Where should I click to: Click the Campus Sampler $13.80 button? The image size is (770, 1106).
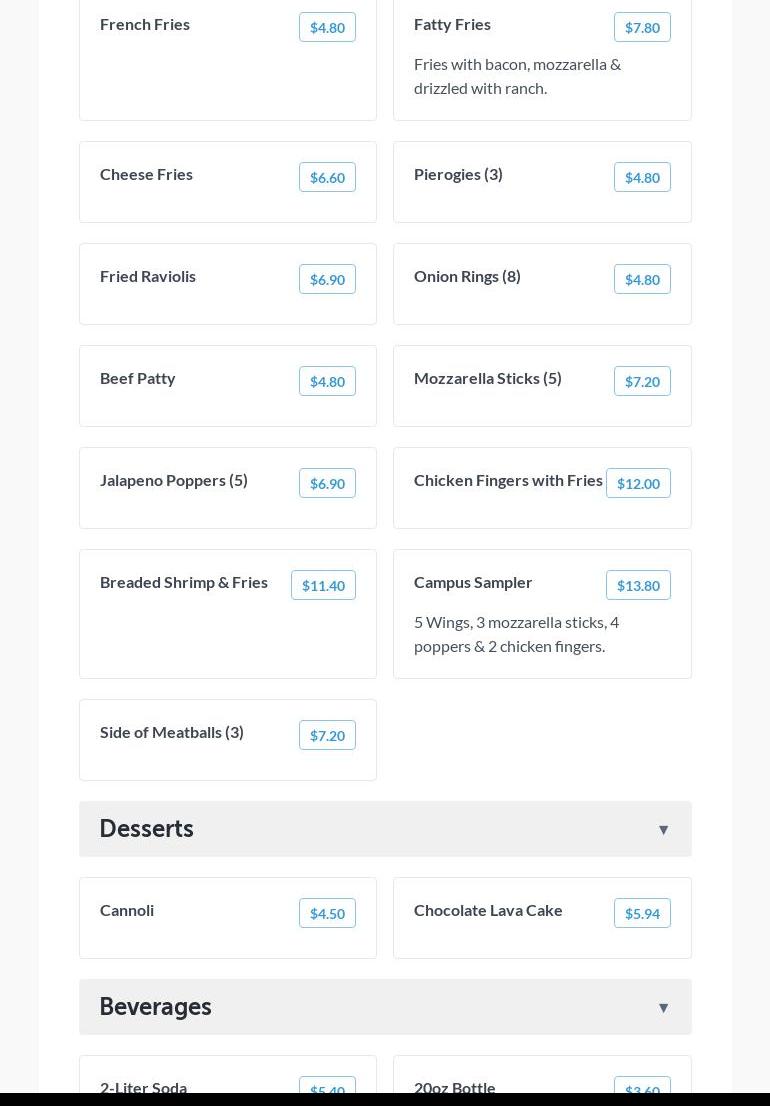[638, 585]
